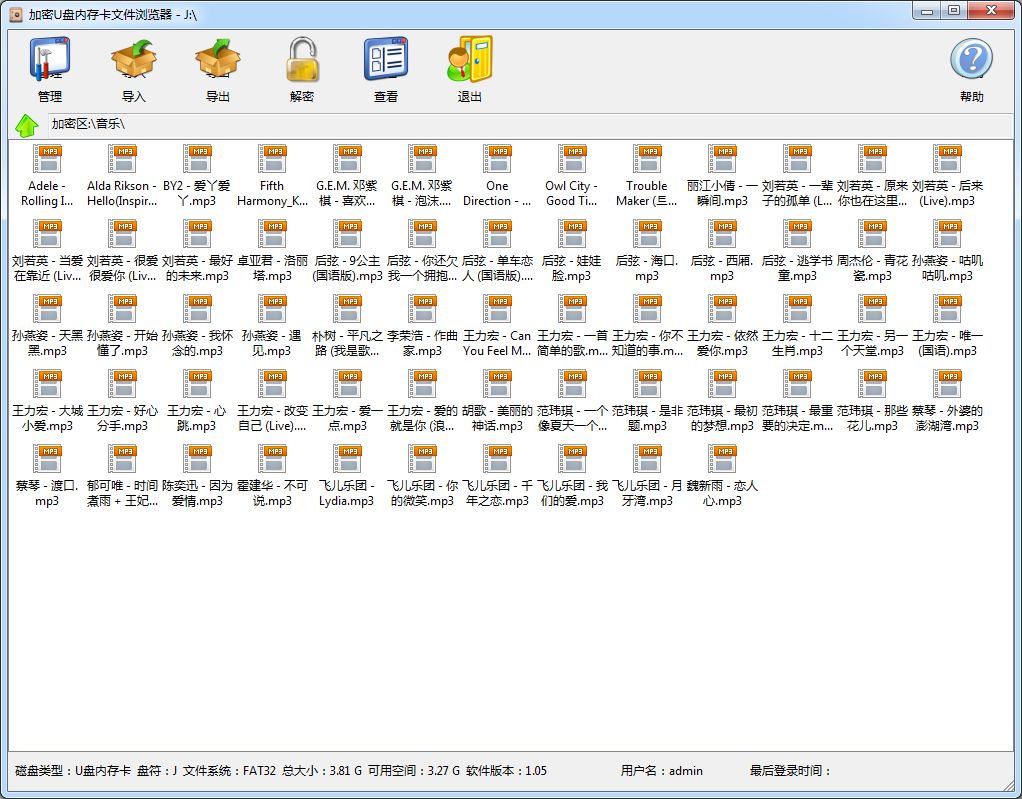Select 郁可唯 - 时间煮雨 mp3 file
Image resolution: width=1022 pixels, height=799 pixels.
click(x=123, y=476)
